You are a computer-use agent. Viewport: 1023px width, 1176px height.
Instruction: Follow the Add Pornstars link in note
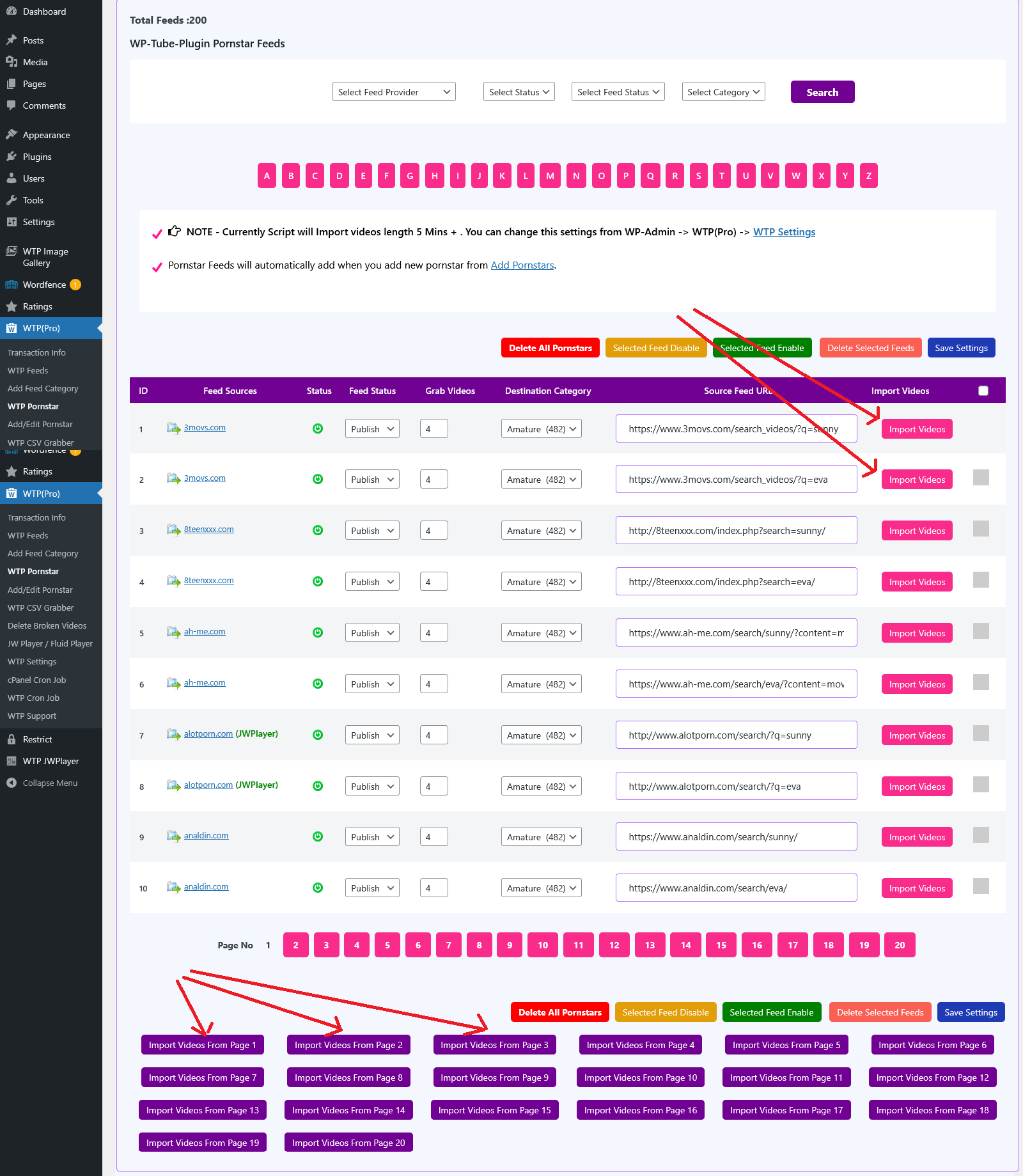click(x=522, y=265)
